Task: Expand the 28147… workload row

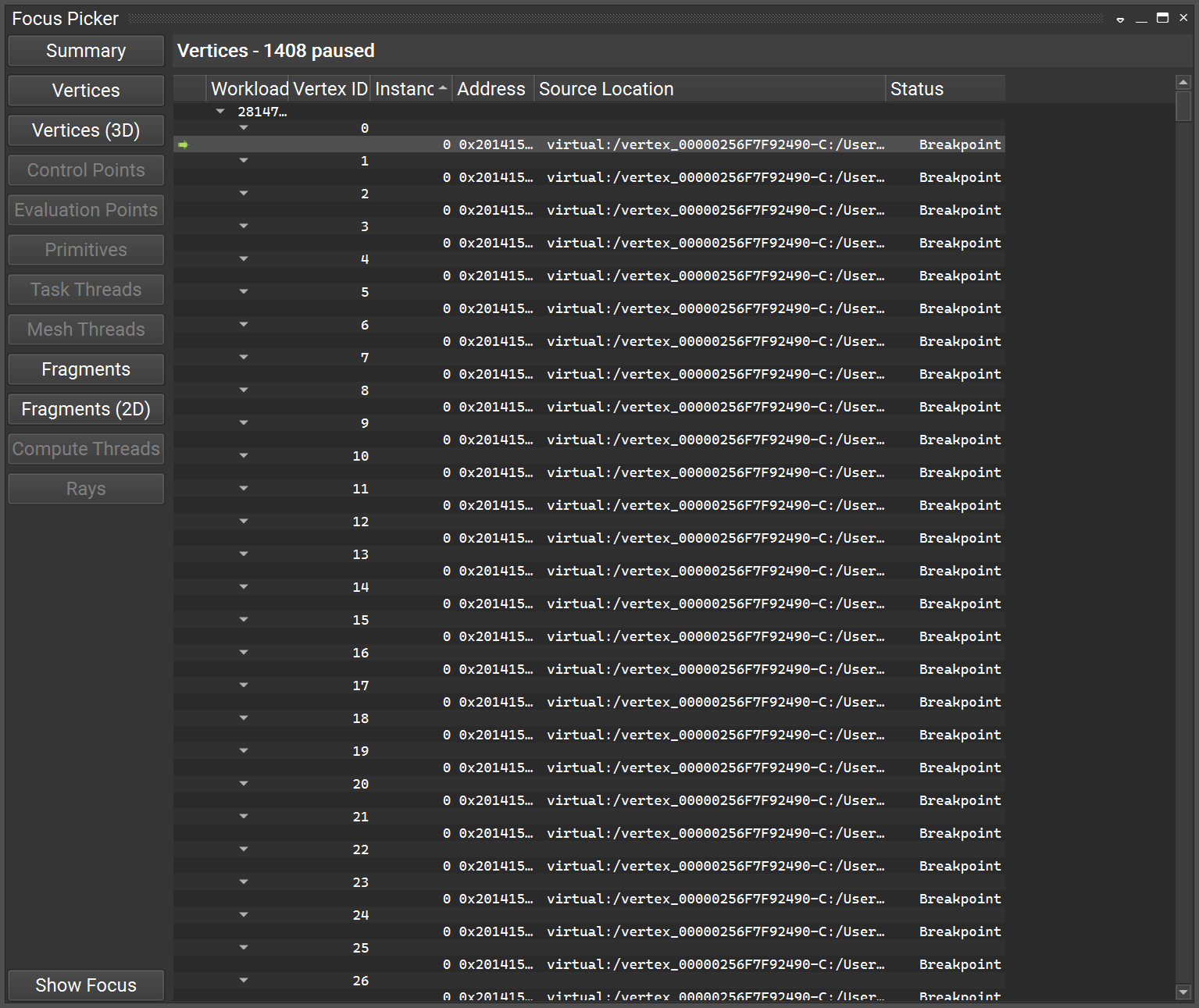Action: [219, 111]
